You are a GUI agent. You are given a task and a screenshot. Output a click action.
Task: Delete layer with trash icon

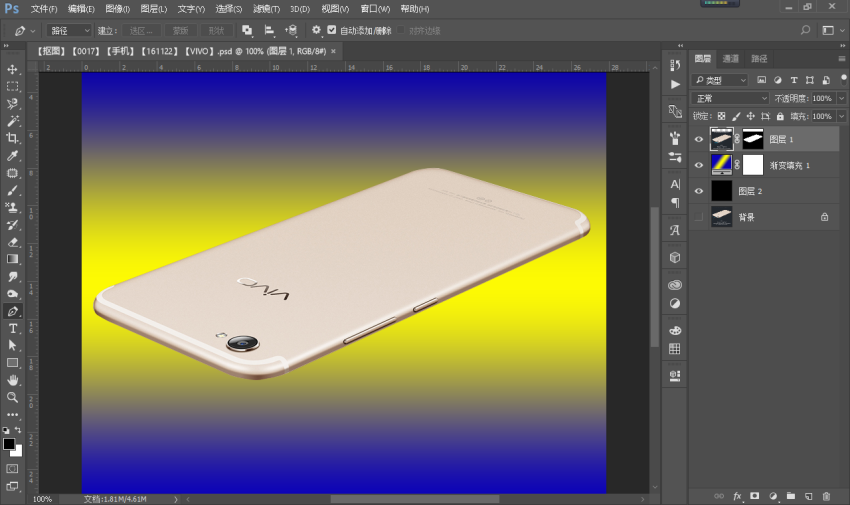coord(826,496)
